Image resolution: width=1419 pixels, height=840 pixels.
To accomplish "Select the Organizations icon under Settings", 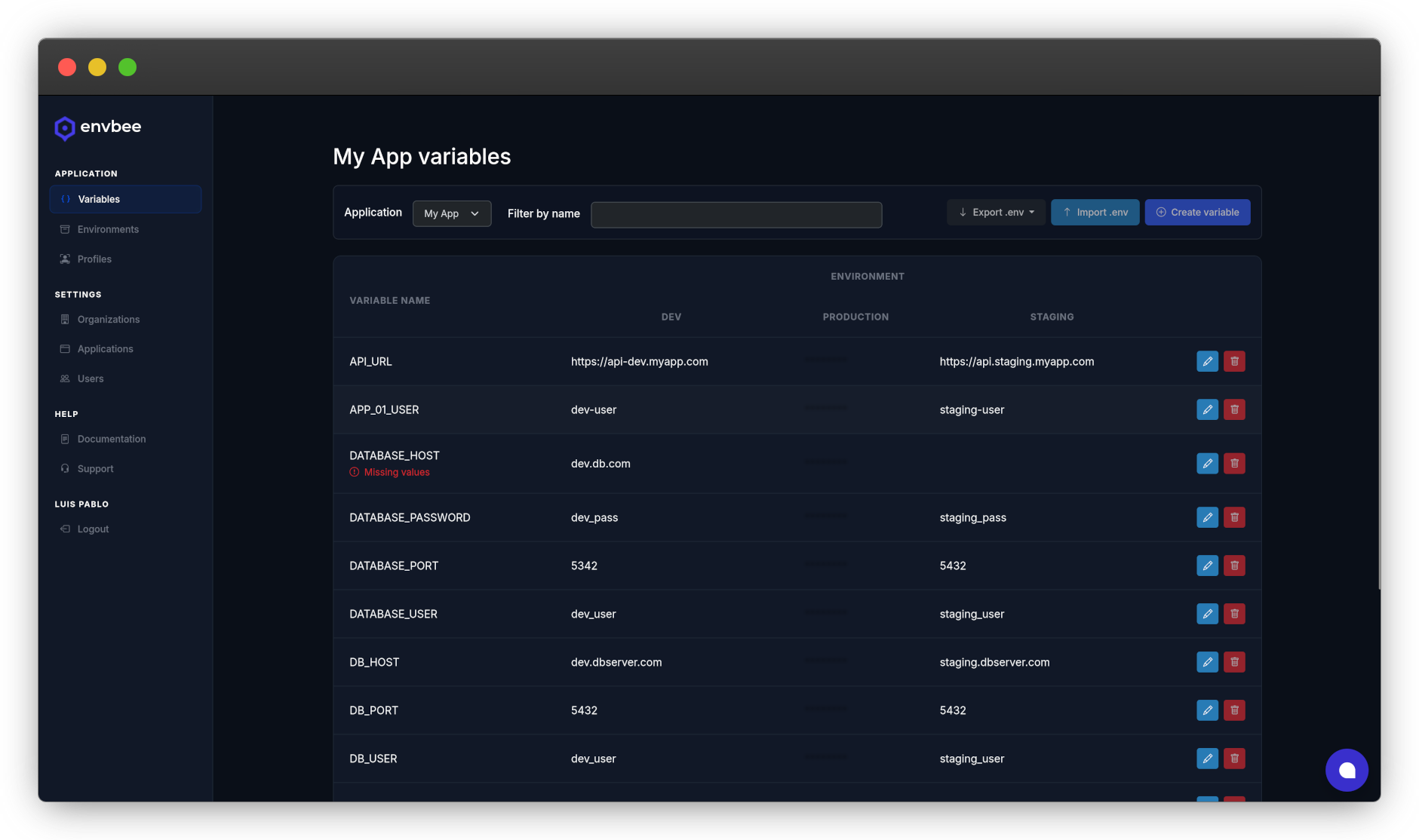I will (x=66, y=319).
